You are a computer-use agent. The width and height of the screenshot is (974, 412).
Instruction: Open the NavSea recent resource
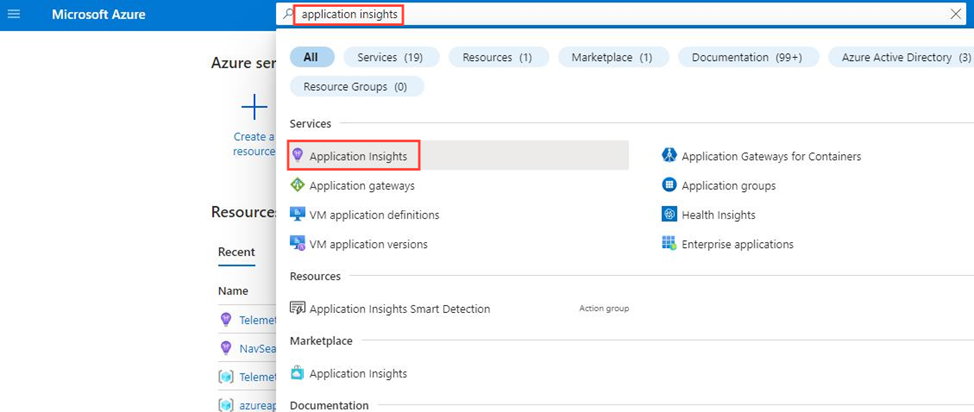coord(257,349)
